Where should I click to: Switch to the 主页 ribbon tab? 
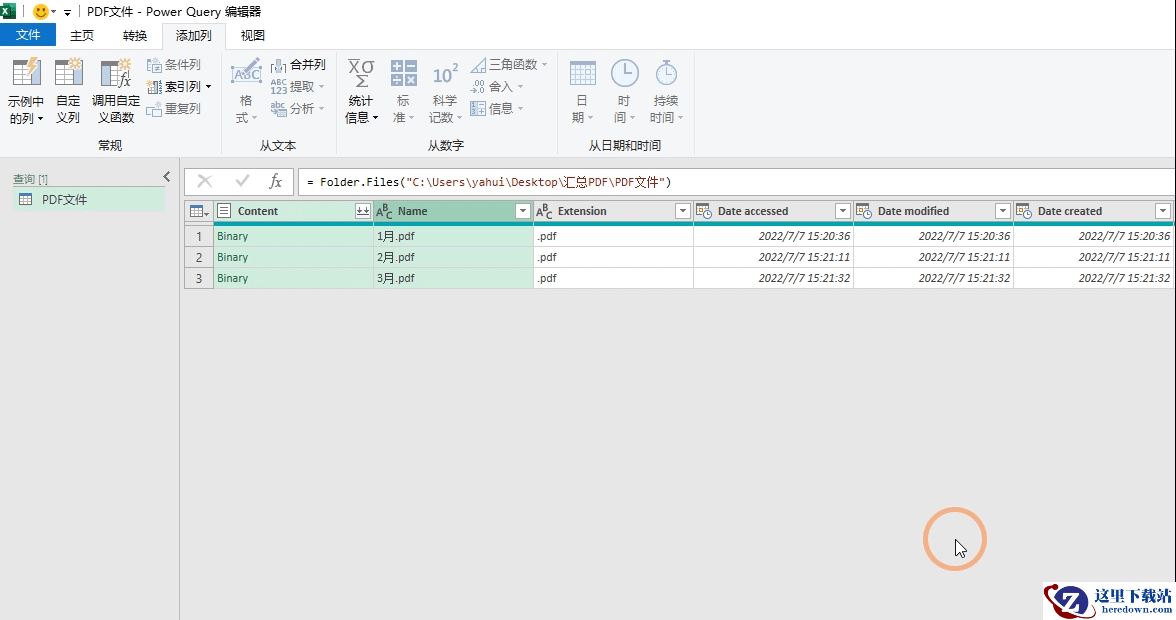click(x=82, y=35)
